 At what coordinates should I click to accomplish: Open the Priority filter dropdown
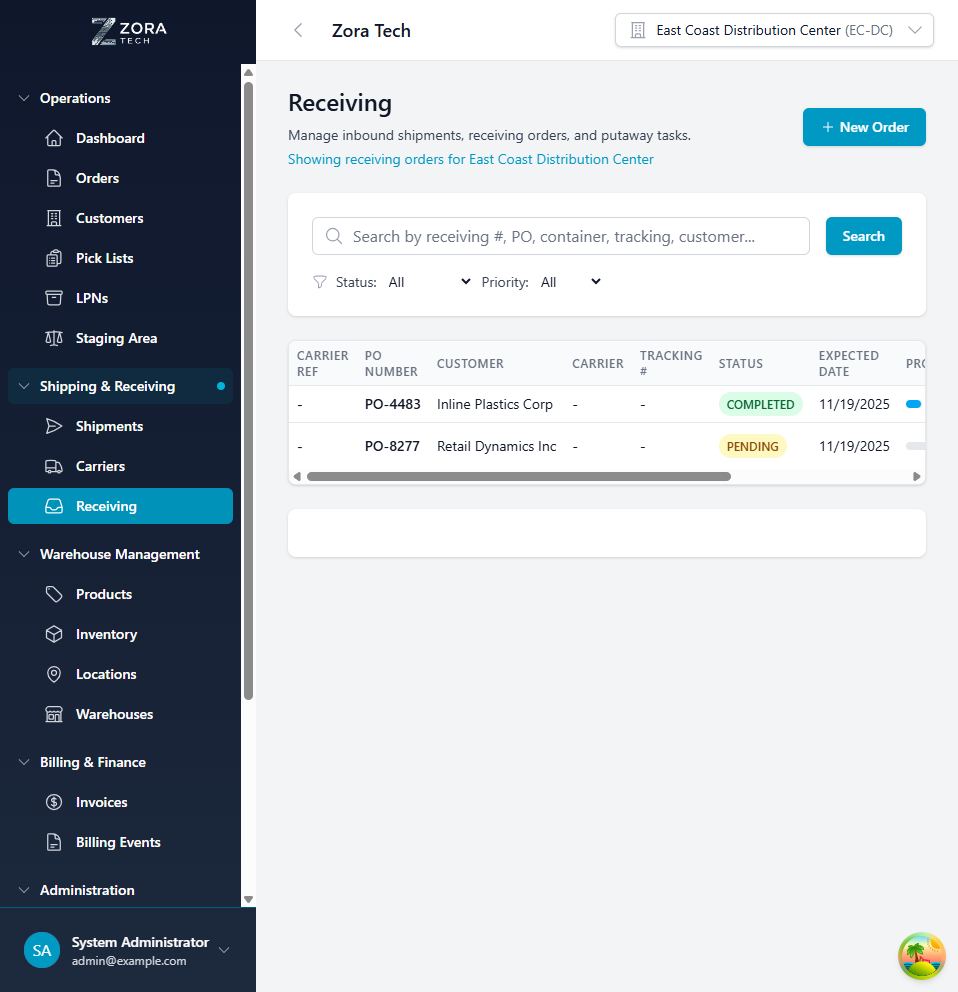click(x=572, y=282)
